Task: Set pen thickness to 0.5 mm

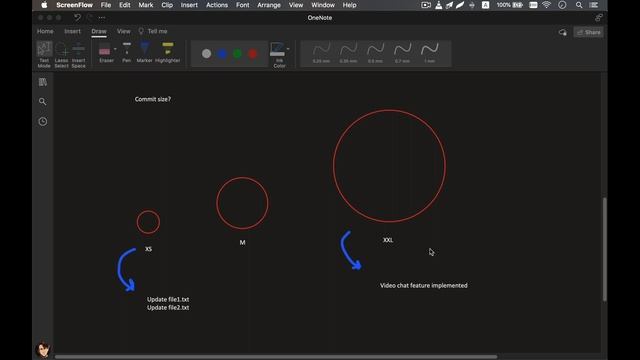Action: 375,53
